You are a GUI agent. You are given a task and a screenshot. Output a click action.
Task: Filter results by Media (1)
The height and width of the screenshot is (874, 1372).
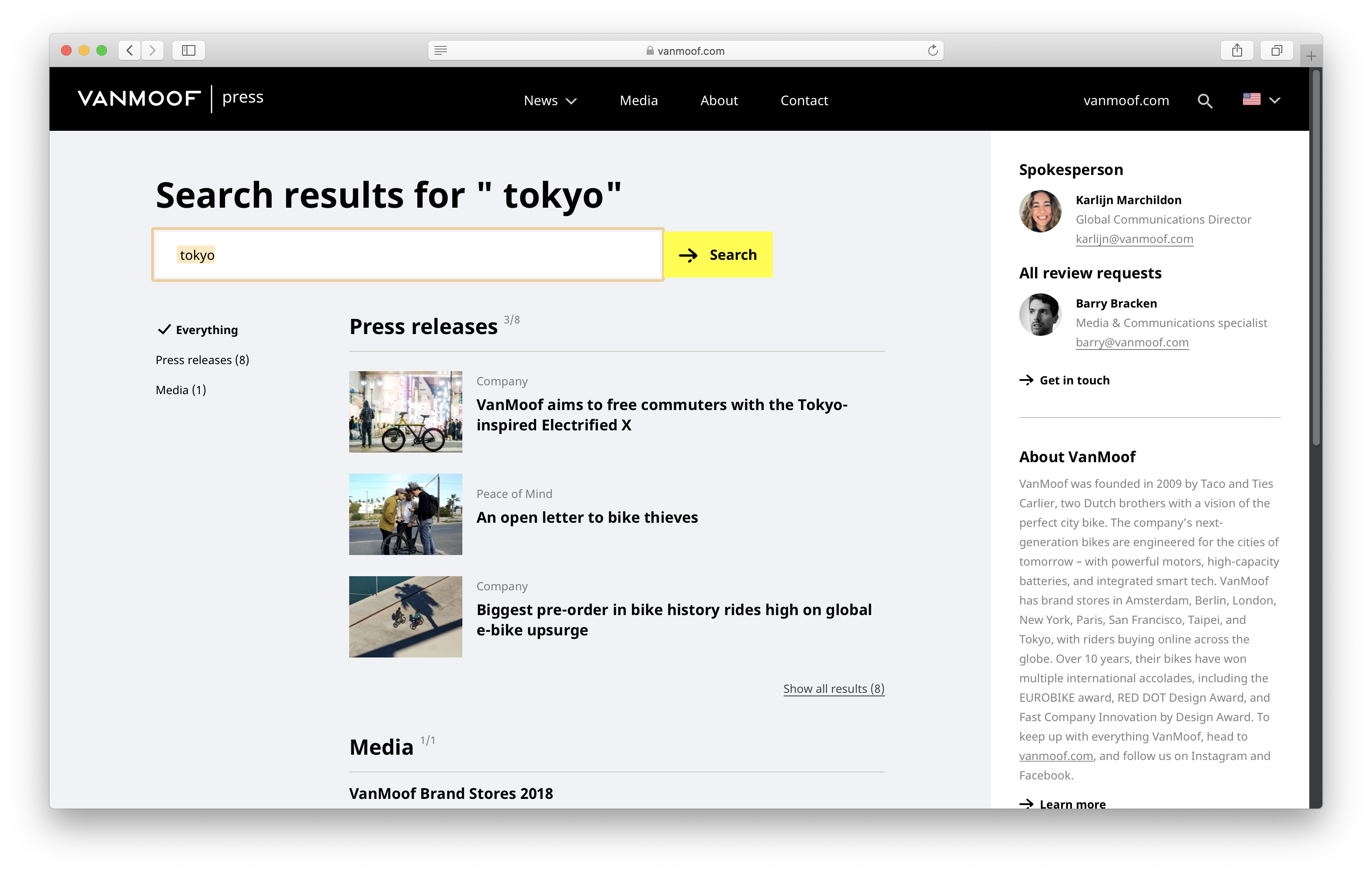pos(181,390)
